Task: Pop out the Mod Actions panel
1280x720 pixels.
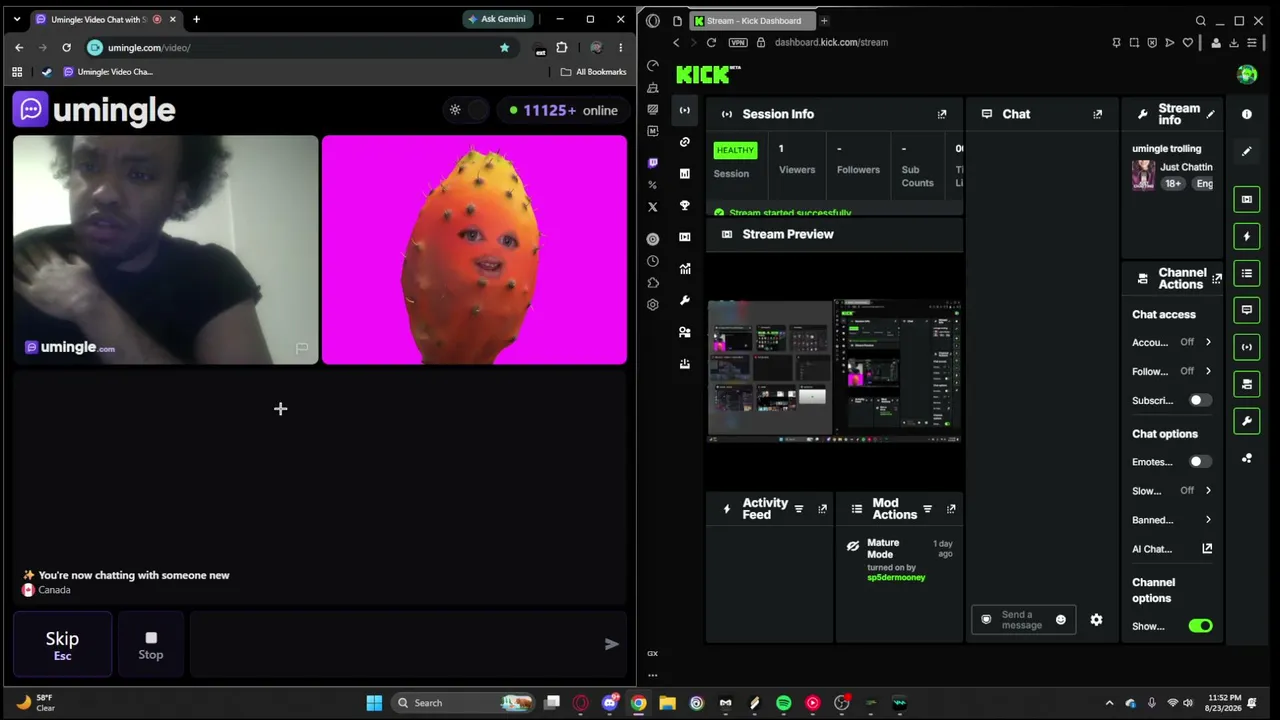Action: 951,509
